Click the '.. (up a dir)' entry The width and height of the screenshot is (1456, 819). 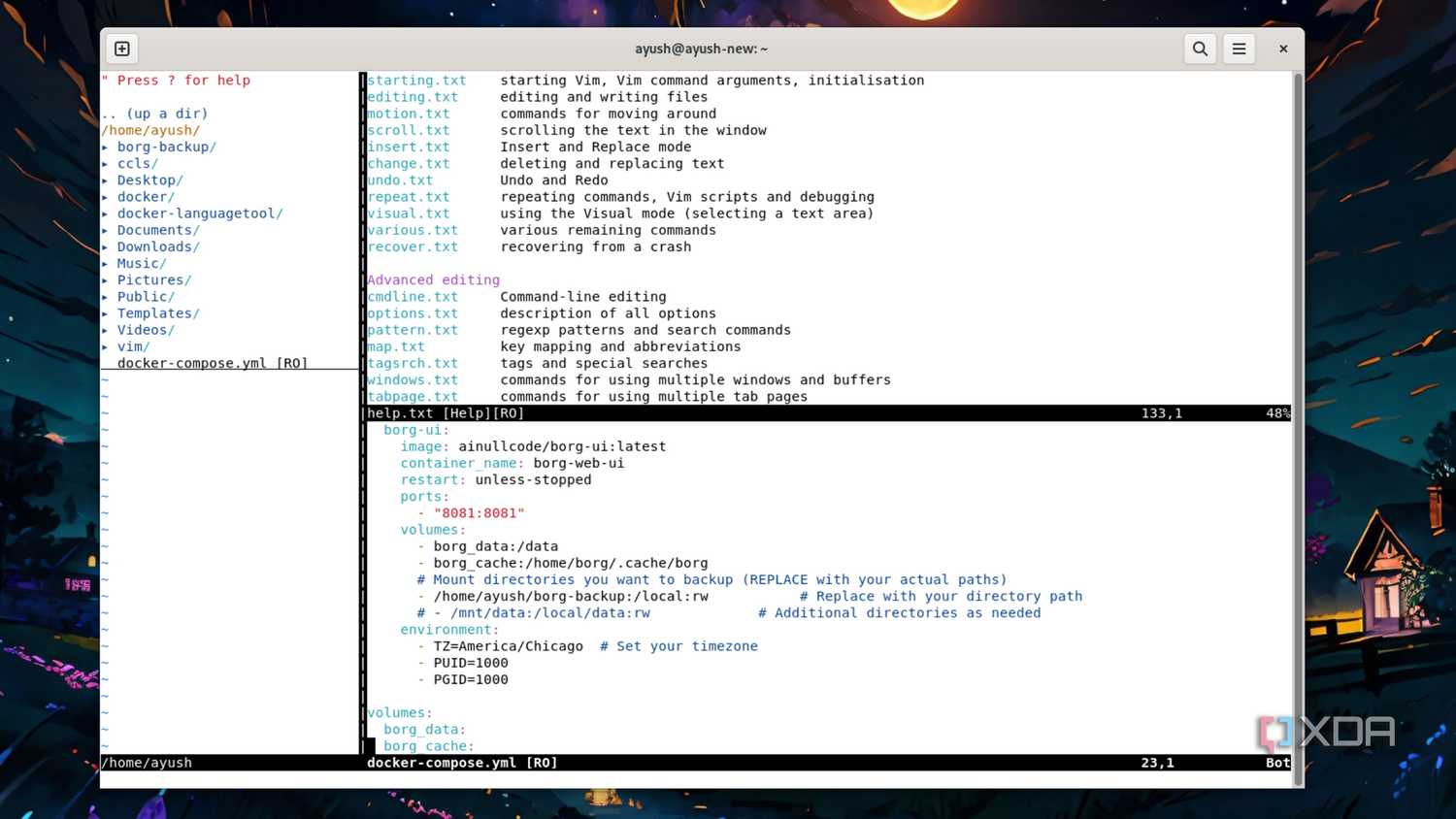click(x=154, y=114)
